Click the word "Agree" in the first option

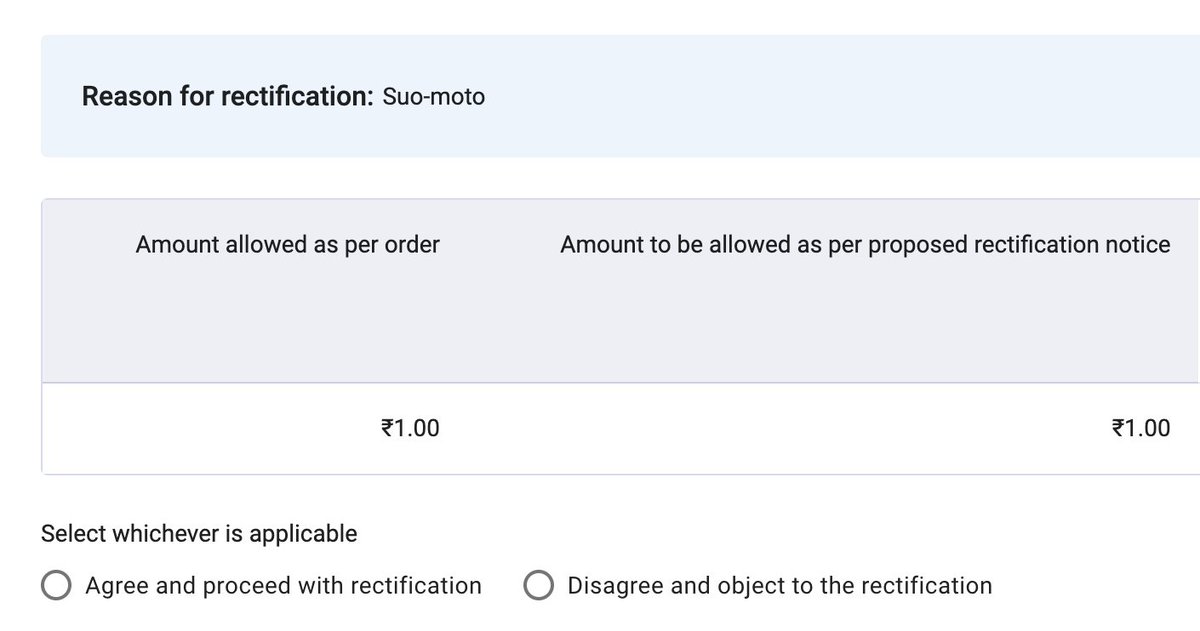119,586
